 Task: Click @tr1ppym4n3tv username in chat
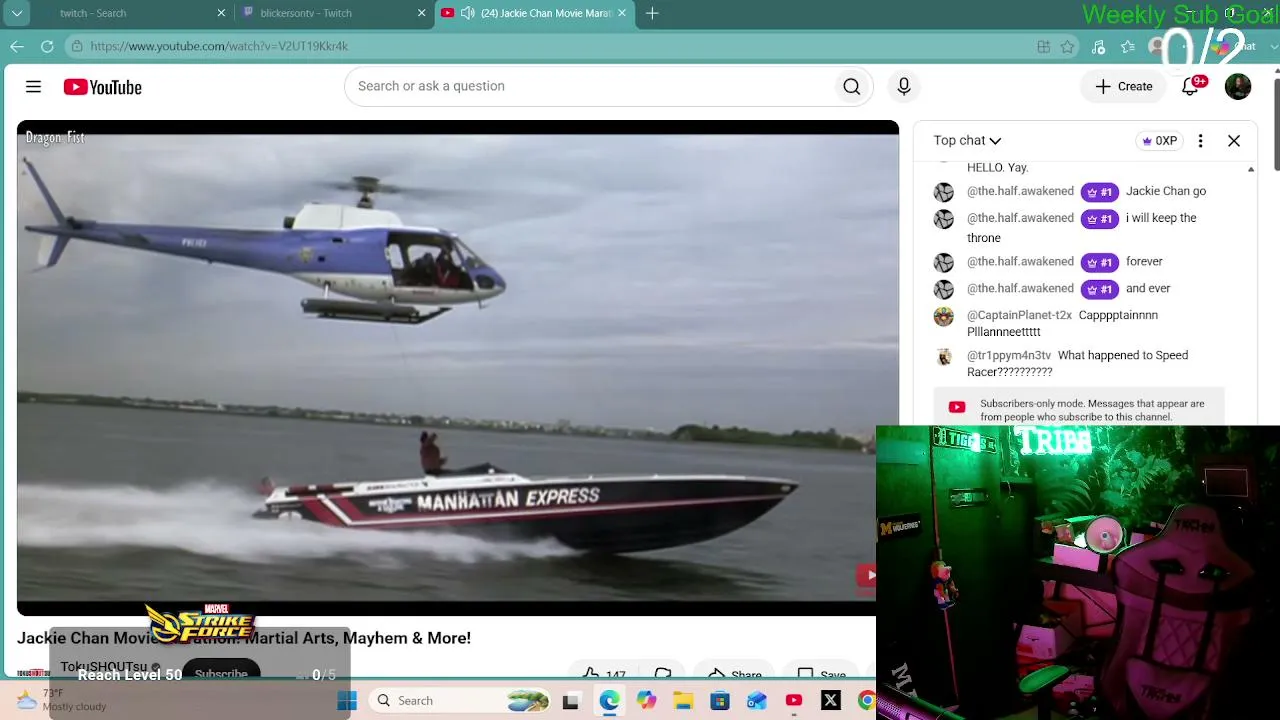point(1009,355)
